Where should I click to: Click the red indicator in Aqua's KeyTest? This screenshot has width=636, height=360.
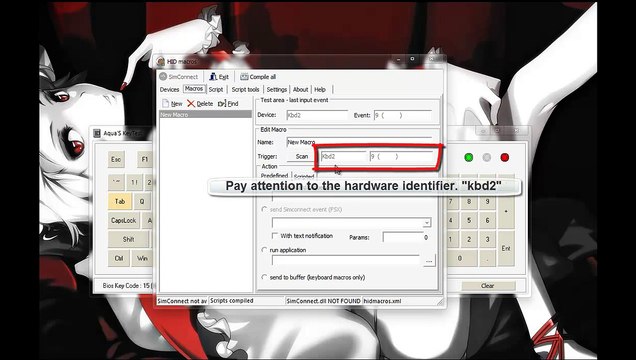(505, 157)
